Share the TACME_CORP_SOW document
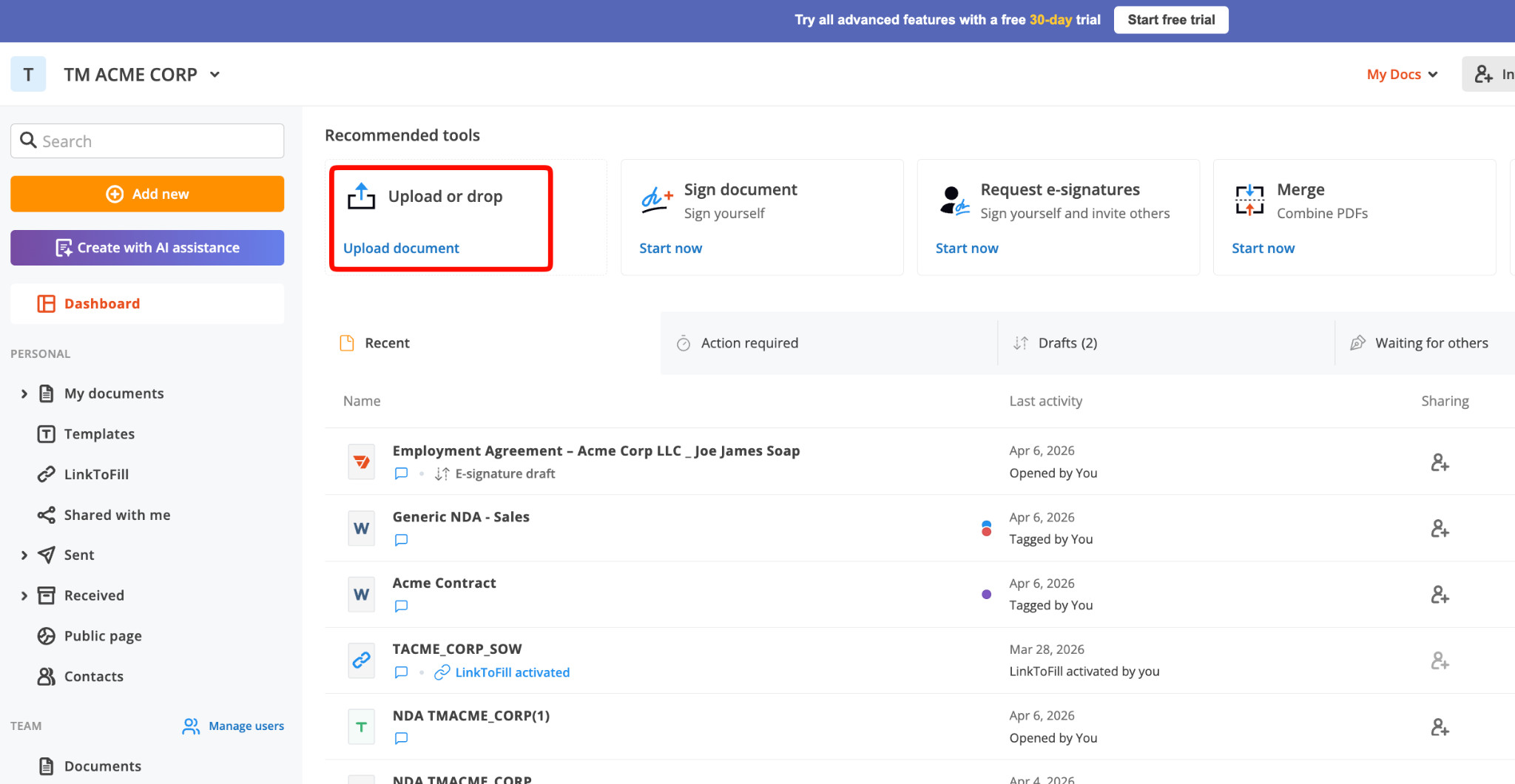 pos(1440,660)
